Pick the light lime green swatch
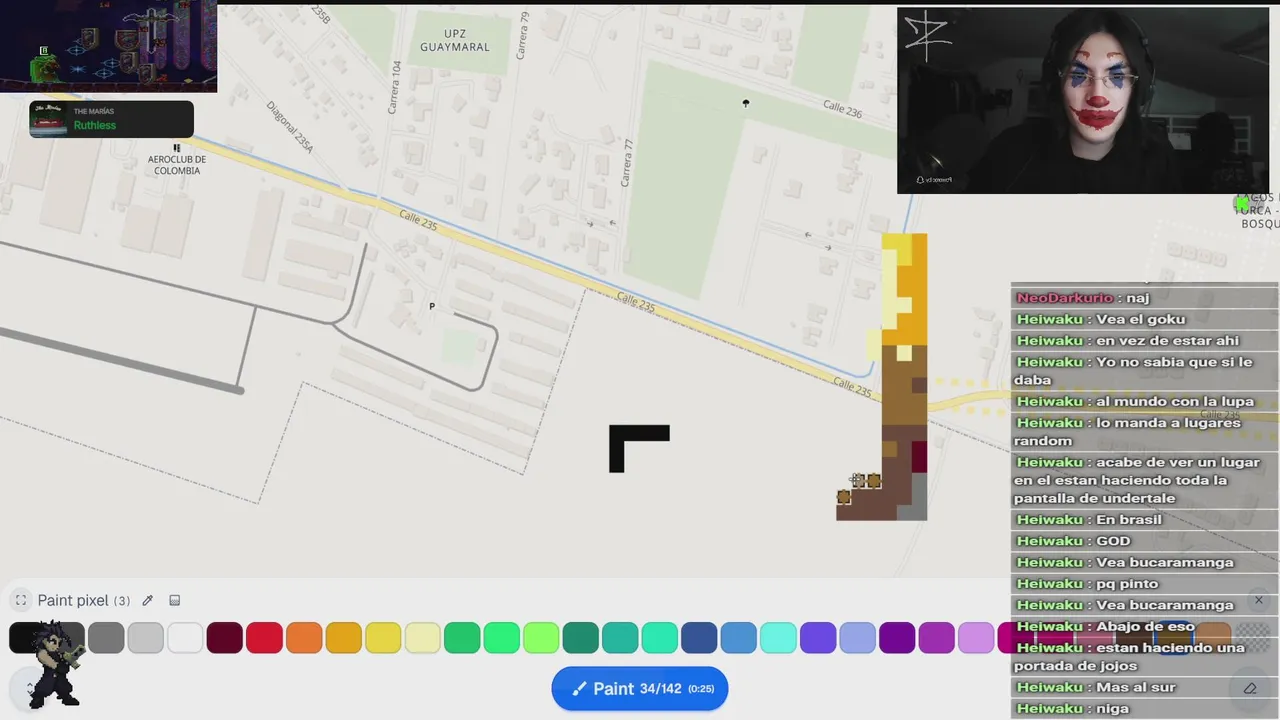 click(x=541, y=638)
